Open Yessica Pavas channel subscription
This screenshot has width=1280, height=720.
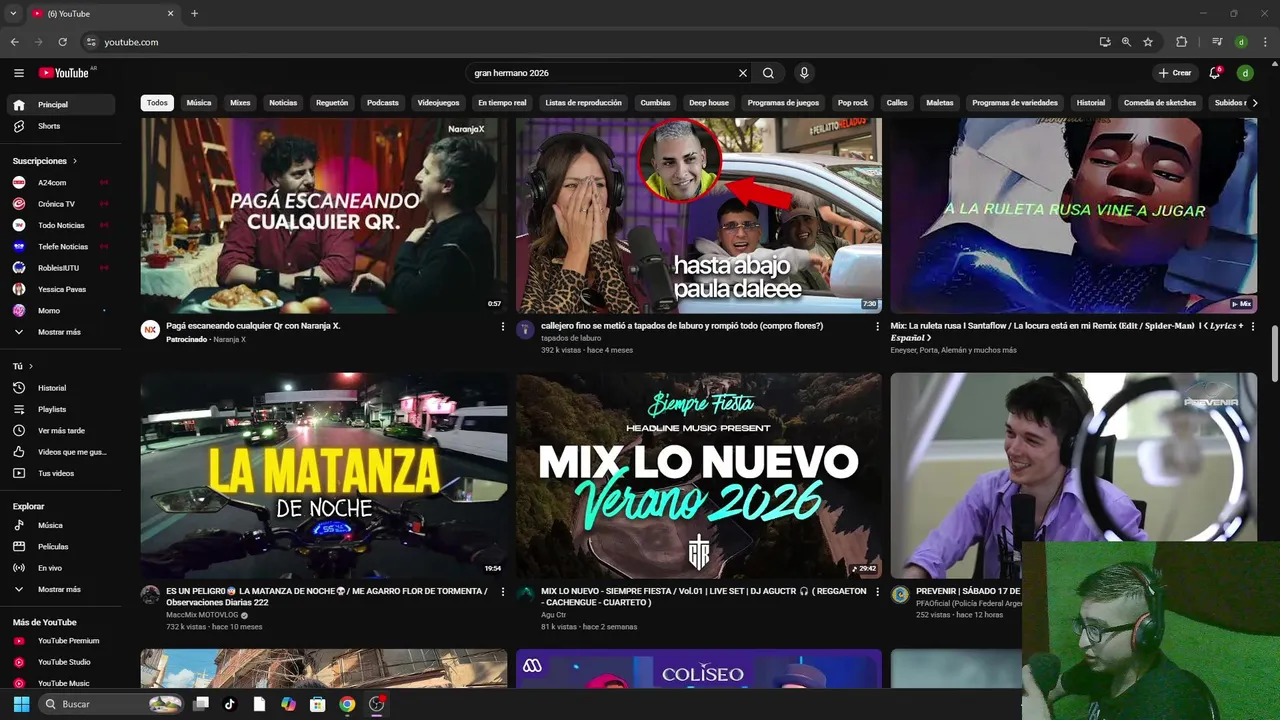(62, 289)
